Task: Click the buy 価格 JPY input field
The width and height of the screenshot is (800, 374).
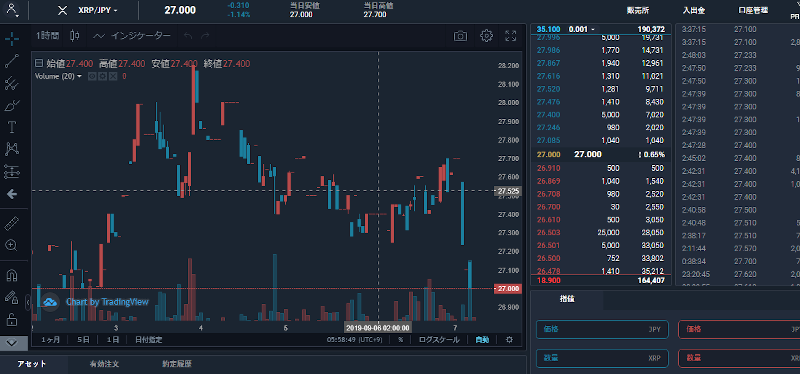Action: (x=602, y=330)
